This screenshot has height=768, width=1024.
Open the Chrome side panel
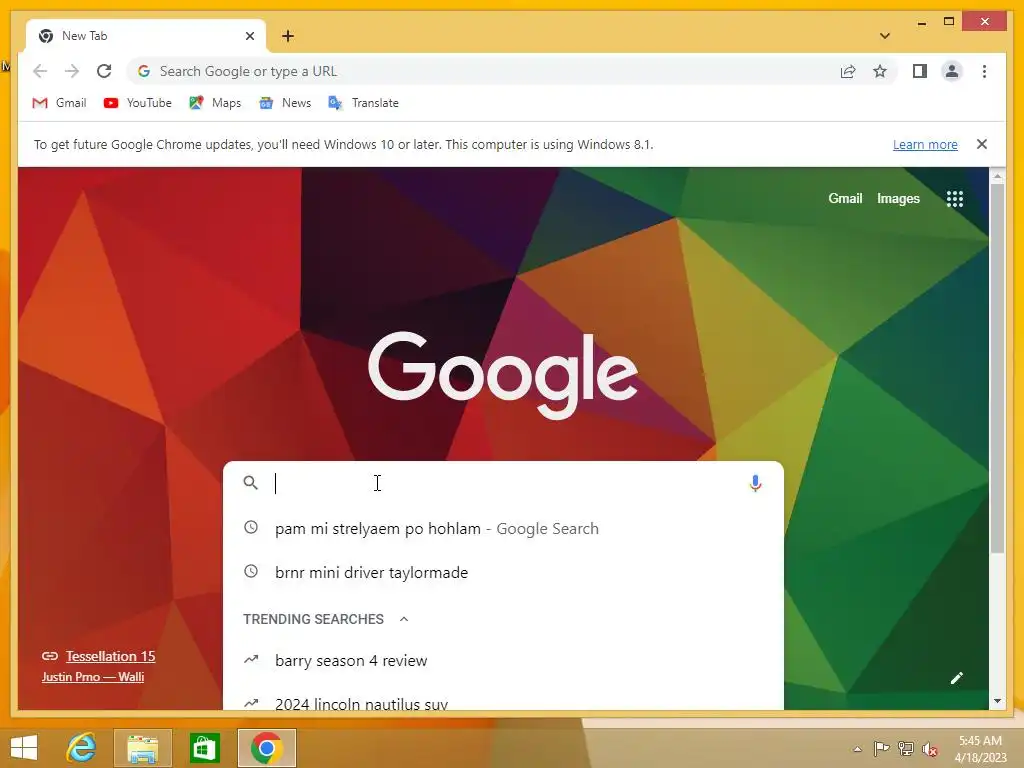tap(920, 71)
